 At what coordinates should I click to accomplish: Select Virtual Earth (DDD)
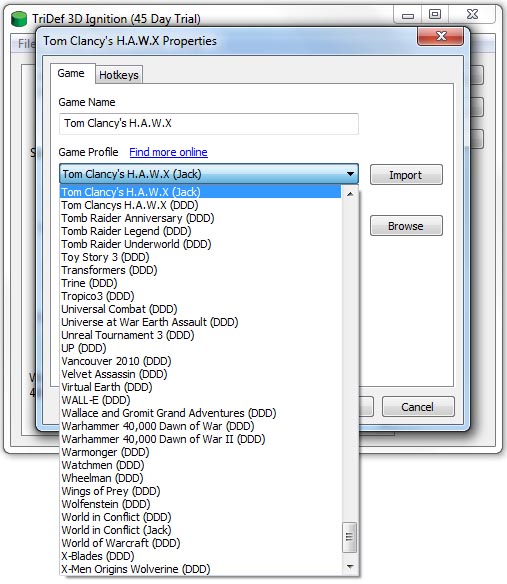201,387
